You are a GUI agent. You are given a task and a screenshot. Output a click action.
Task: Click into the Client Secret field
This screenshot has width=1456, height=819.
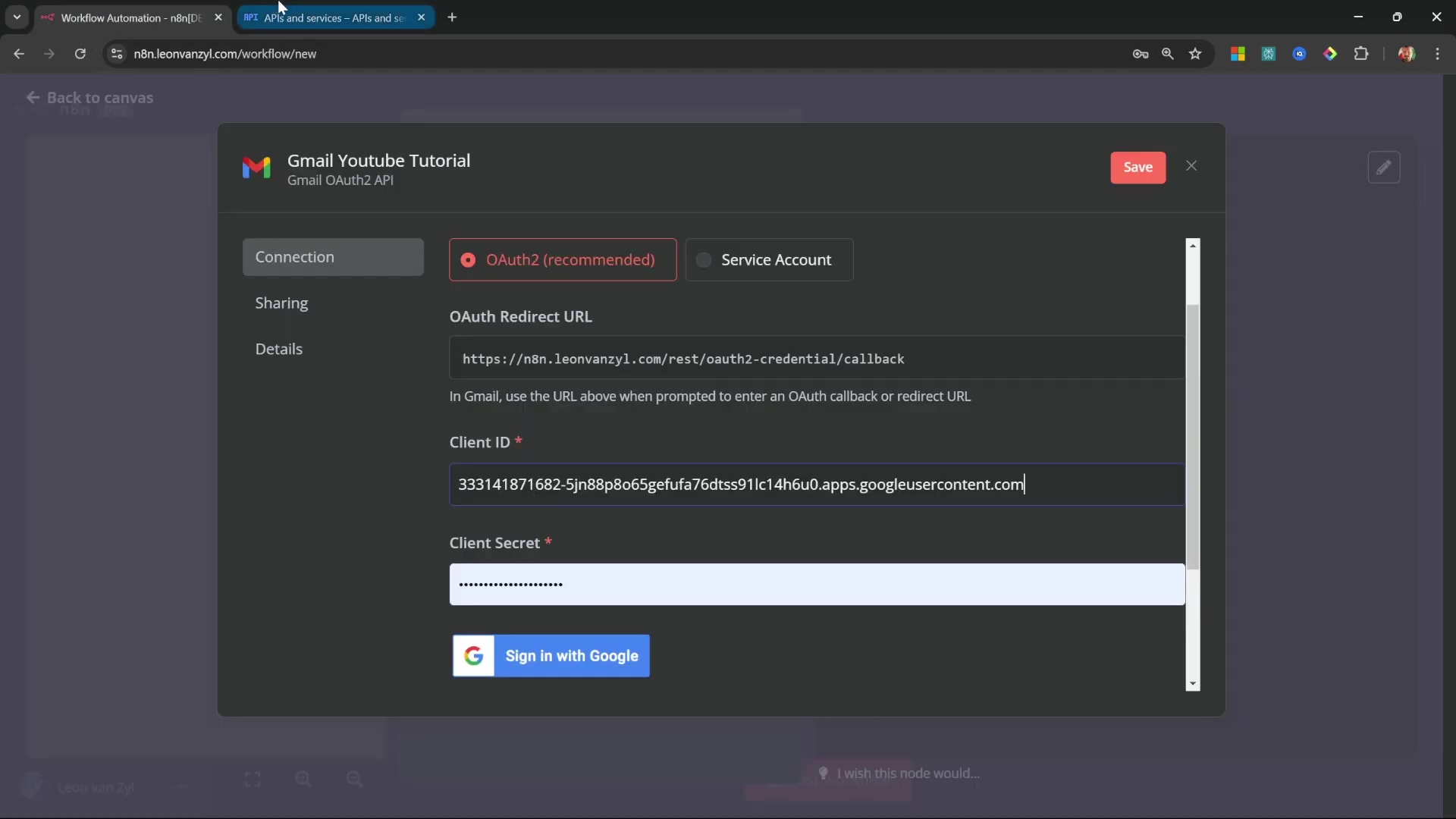[816, 585]
